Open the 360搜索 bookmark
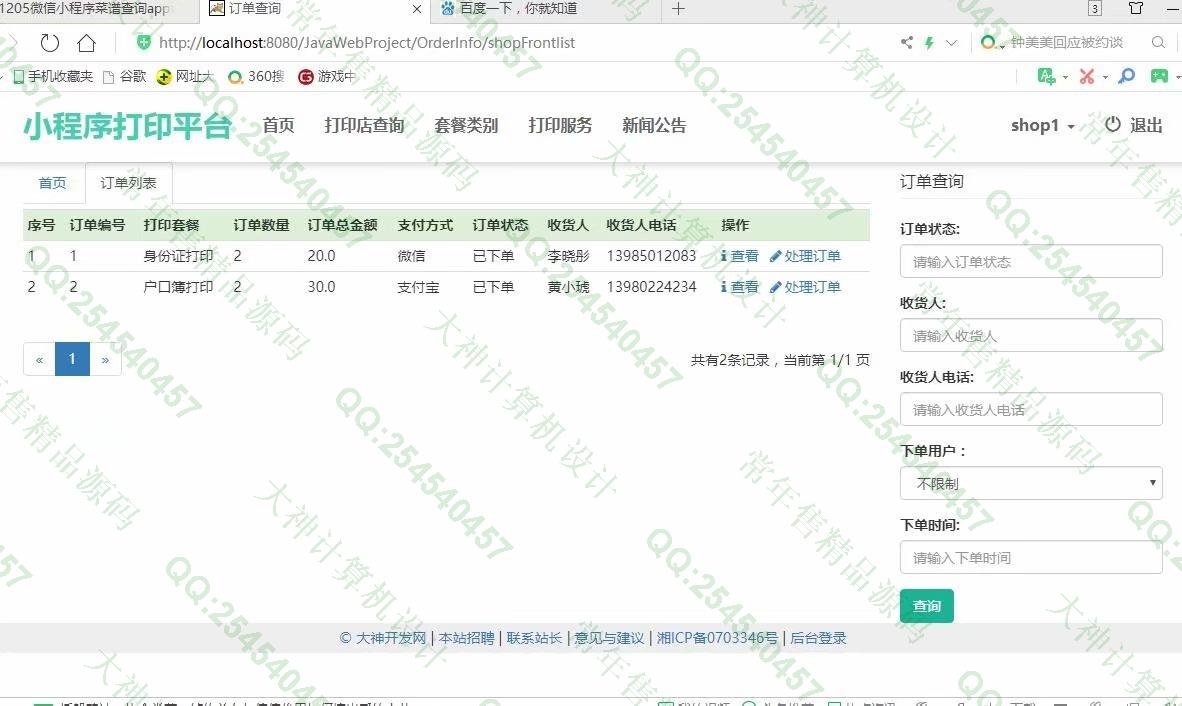Screen dimensions: 1182x706 click(256, 76)
